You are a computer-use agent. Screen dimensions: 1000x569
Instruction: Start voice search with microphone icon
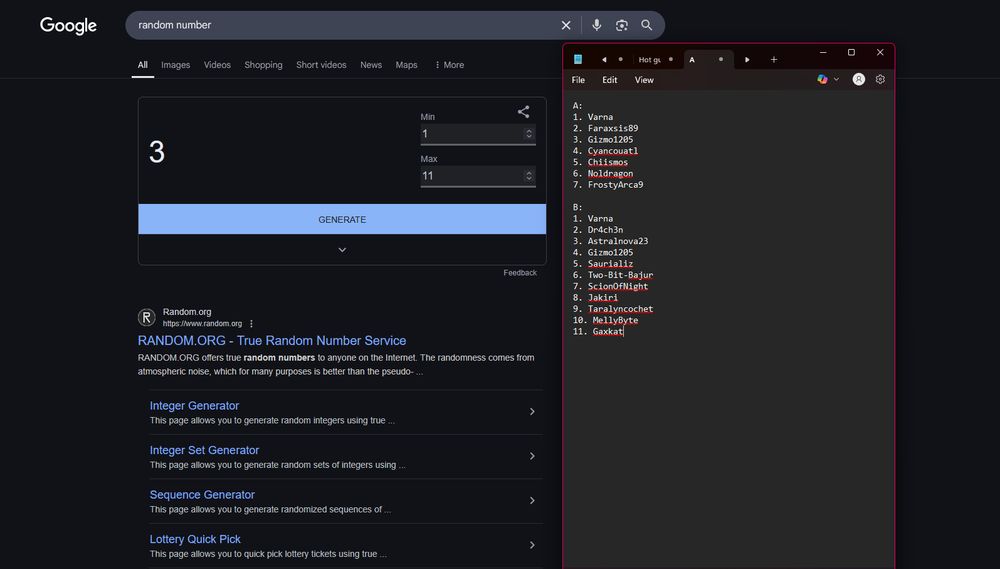click(596, 25)
